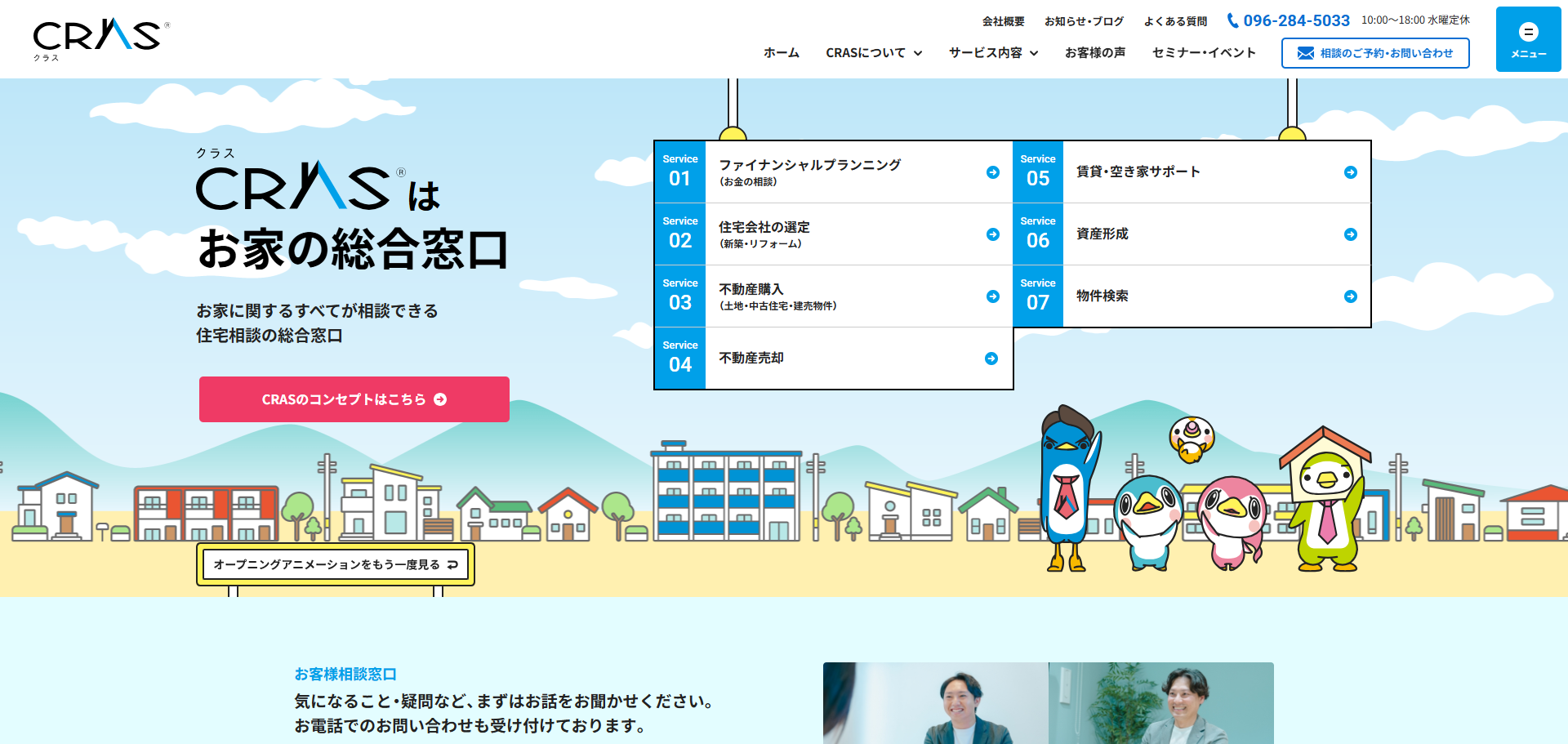Click the arrow icon for 住宅会社の選定
The height and width of the screenshot is (744, 1568).
click(993, 234)
